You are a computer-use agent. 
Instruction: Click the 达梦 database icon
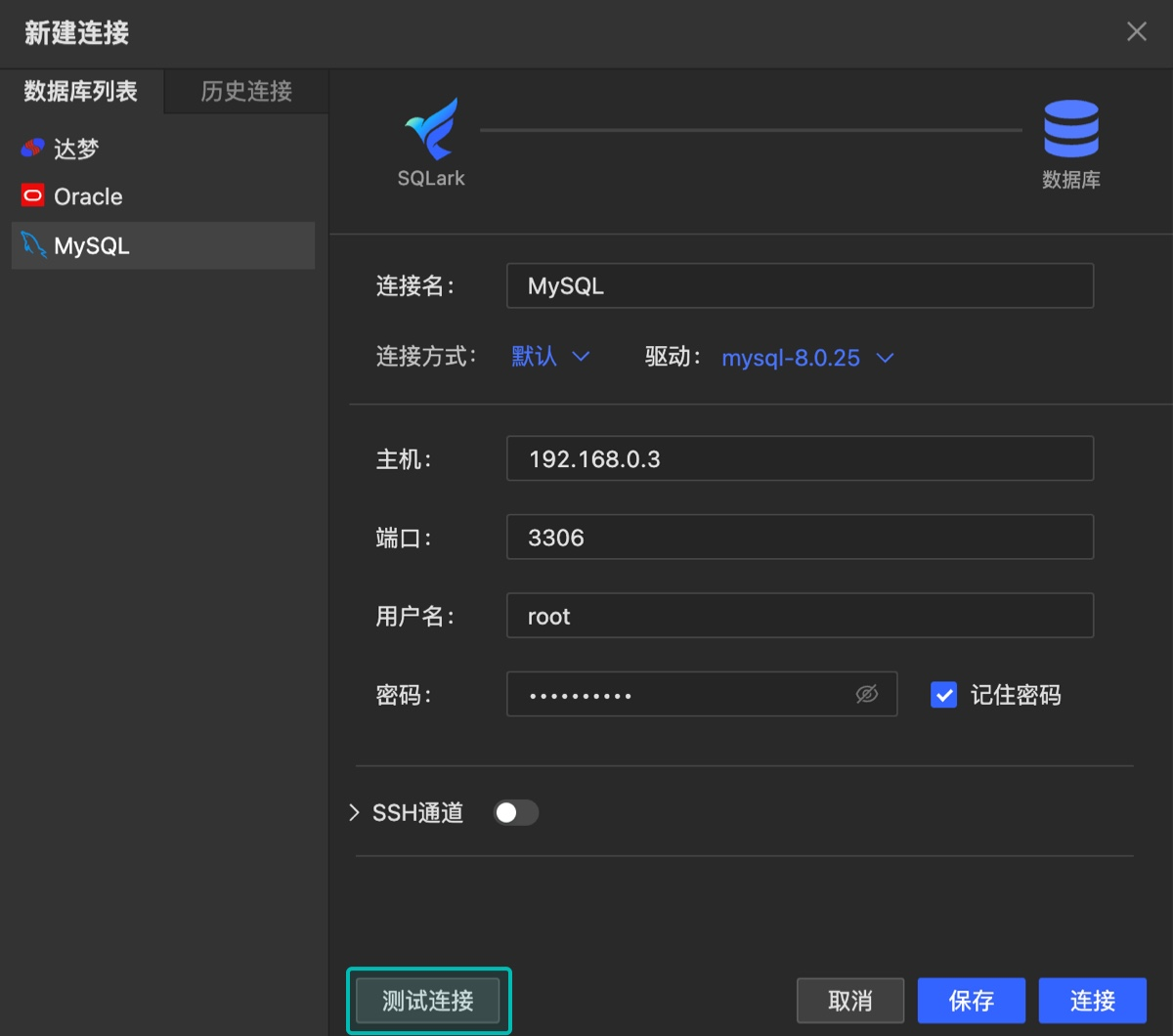coord(32,149)
